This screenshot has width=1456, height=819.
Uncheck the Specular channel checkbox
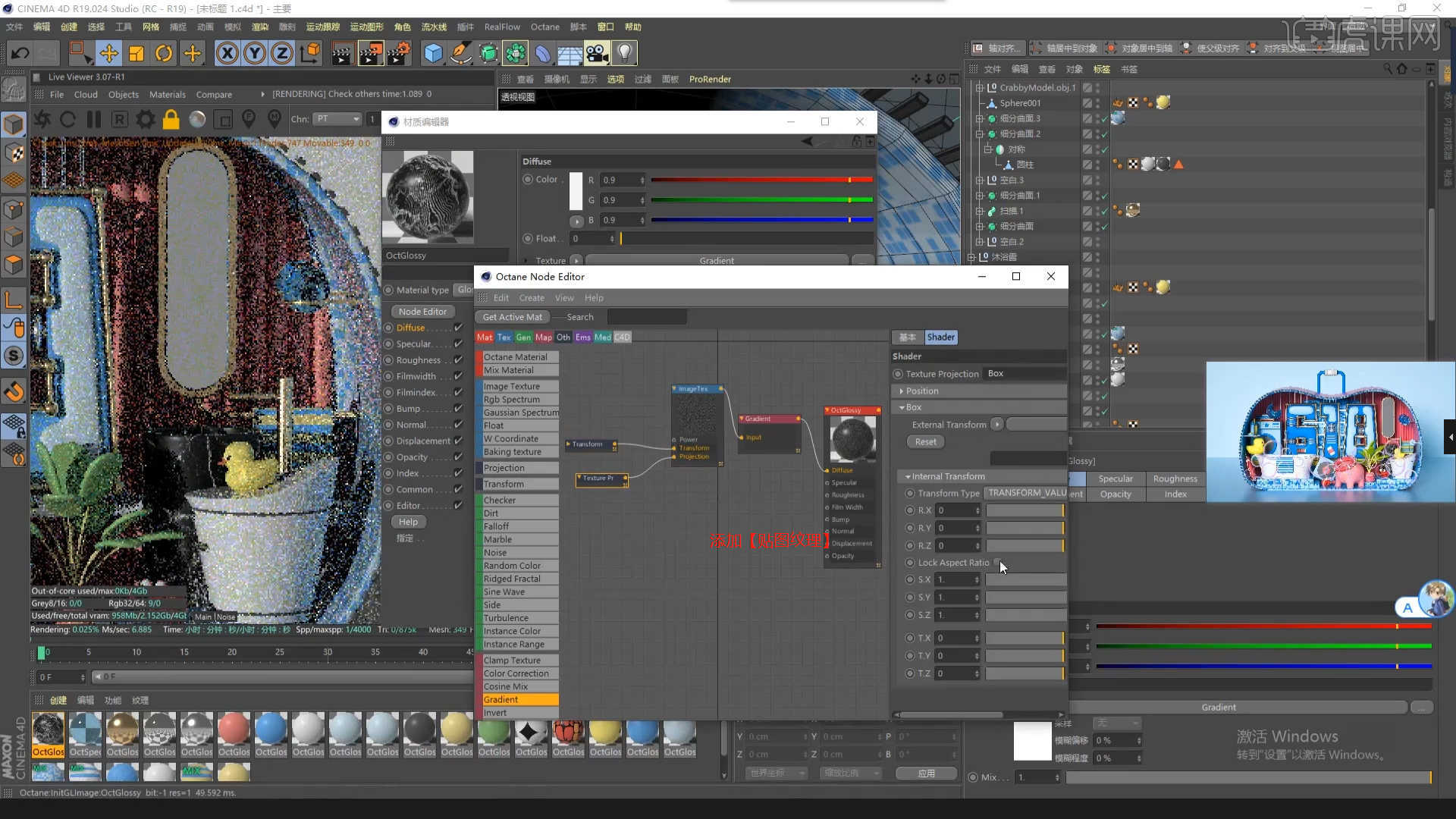click(458, 344)
